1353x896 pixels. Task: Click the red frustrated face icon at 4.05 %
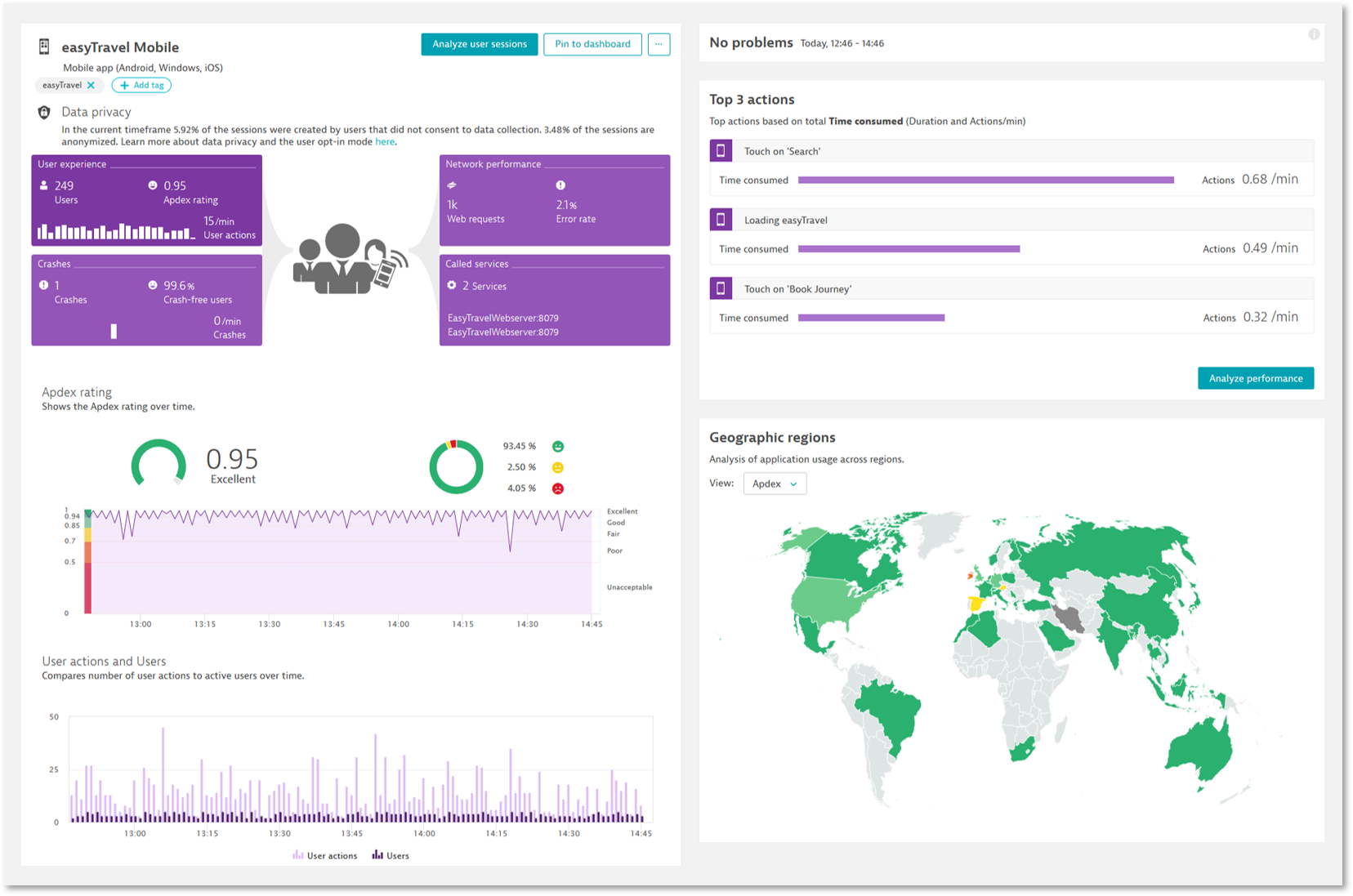tap(558, 488)
